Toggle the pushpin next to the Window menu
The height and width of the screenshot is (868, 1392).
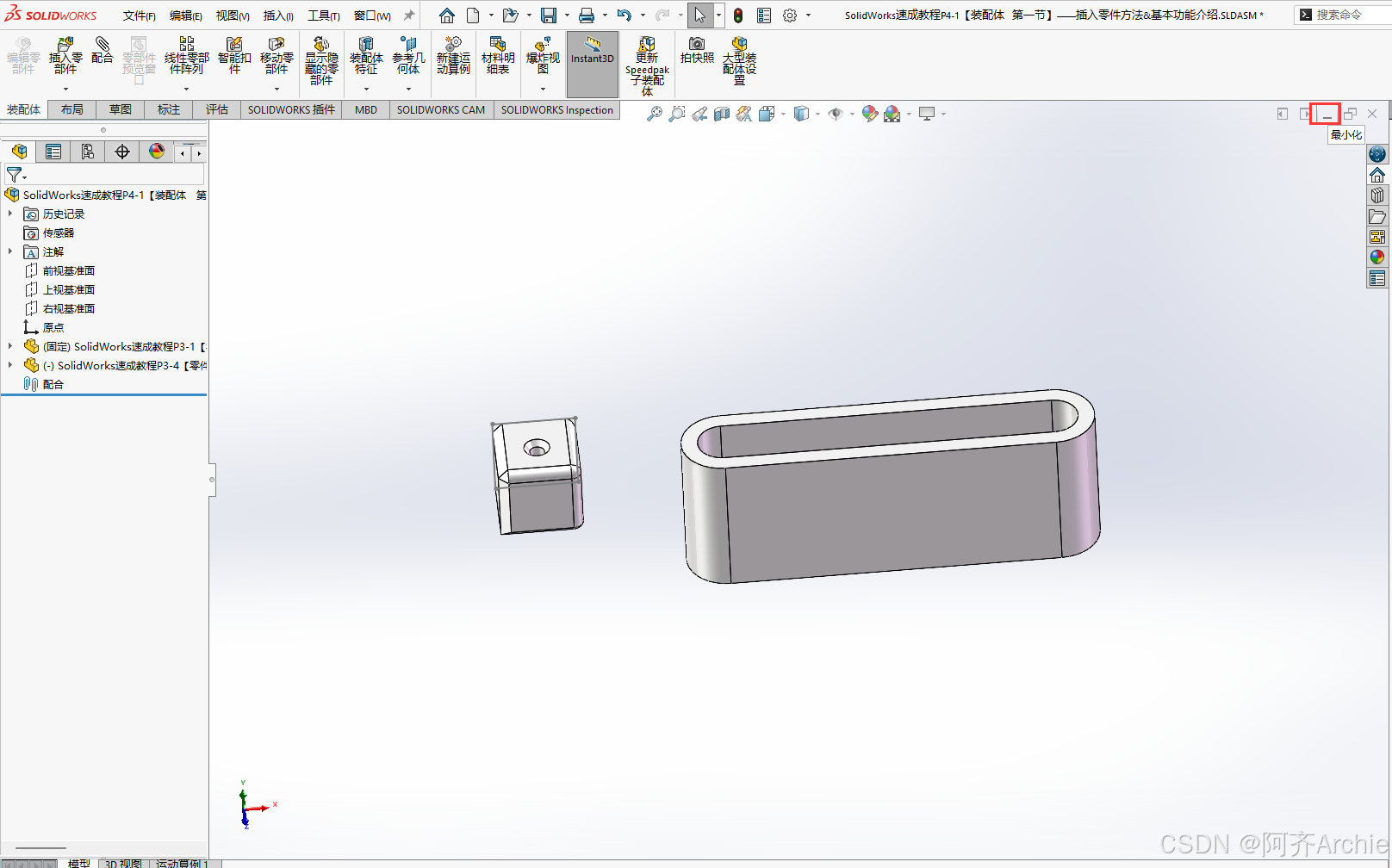tap(409, 15)
